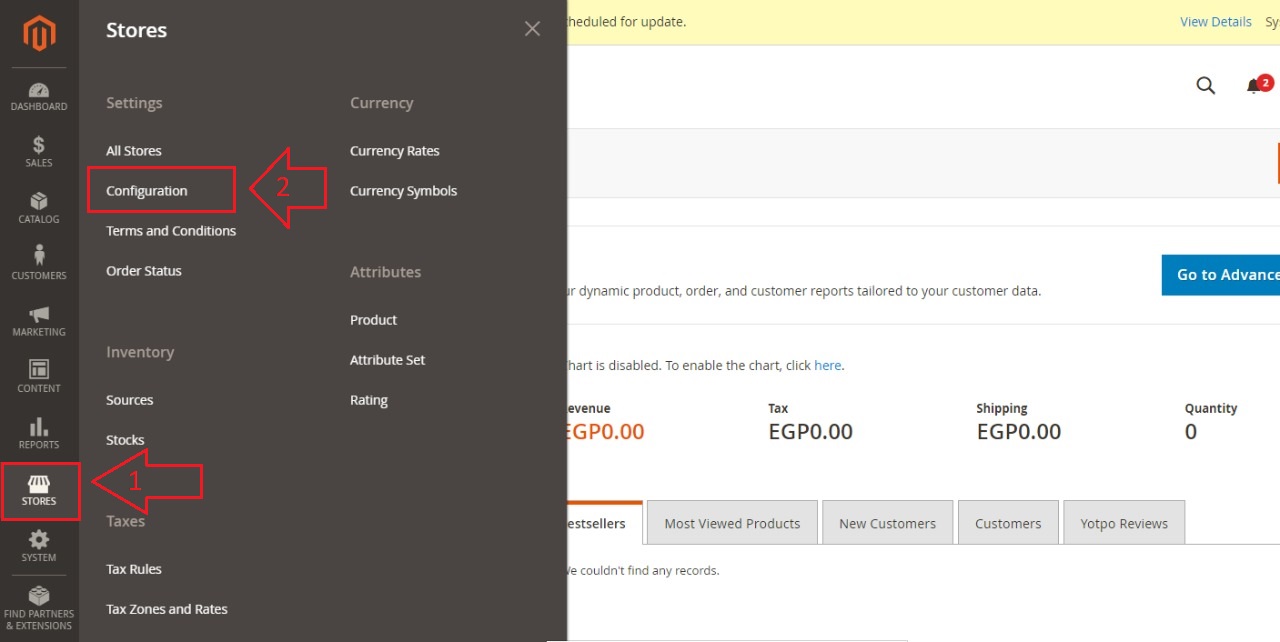The width and height of the screenshot is (1280, 642).
Task: Click the Currency section heading
Action: point(381,103)
